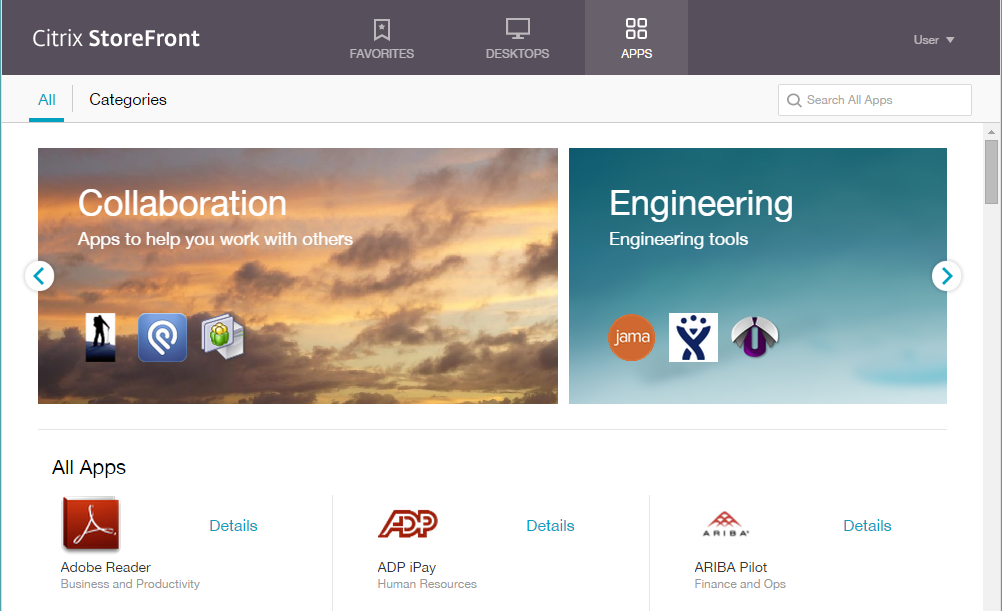Launch the Adobe Reader app icon
This screenshot has height=611, width=1002.
[91, 525]
